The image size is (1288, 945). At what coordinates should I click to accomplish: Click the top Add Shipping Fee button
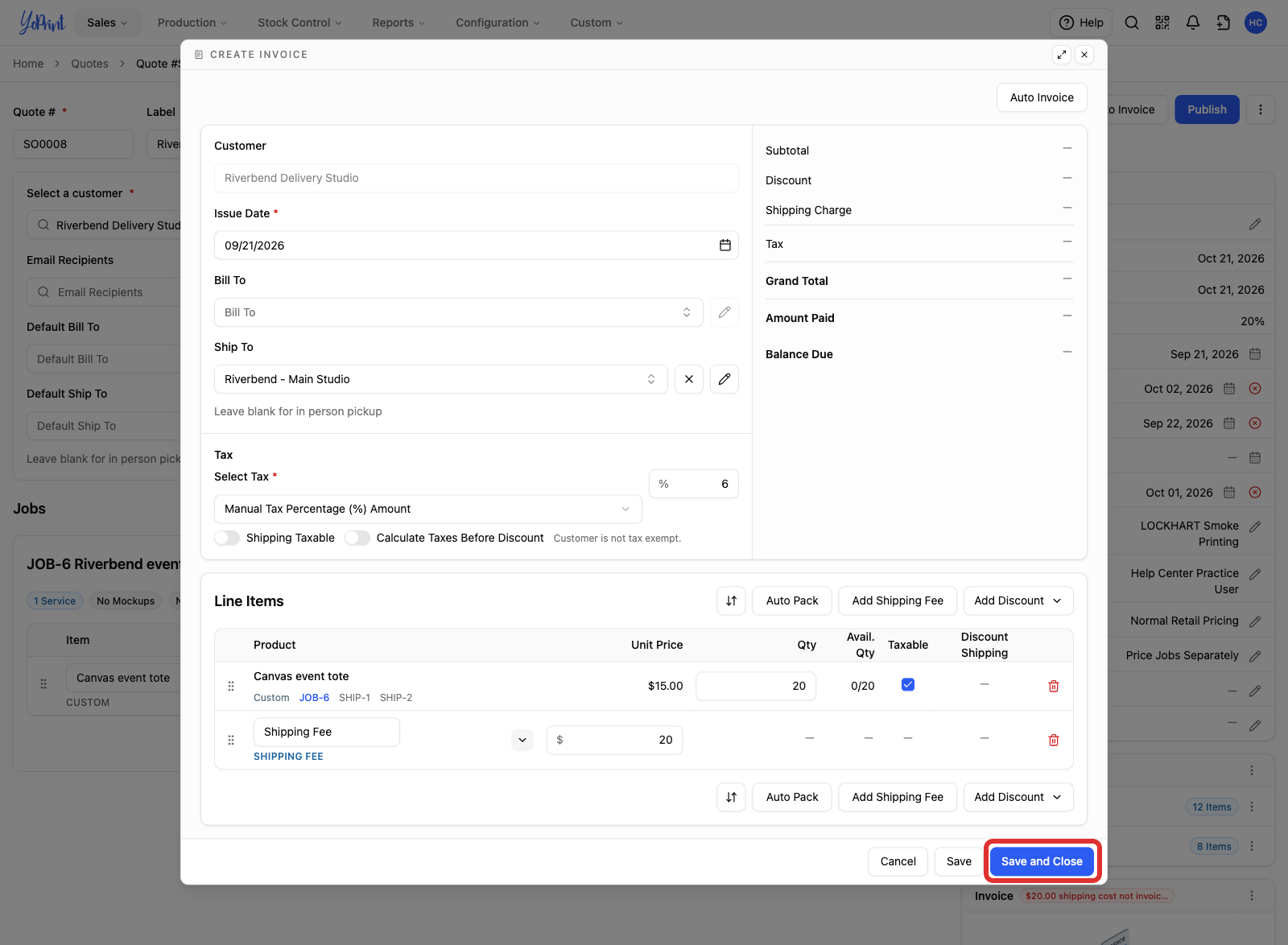[898, 600]
